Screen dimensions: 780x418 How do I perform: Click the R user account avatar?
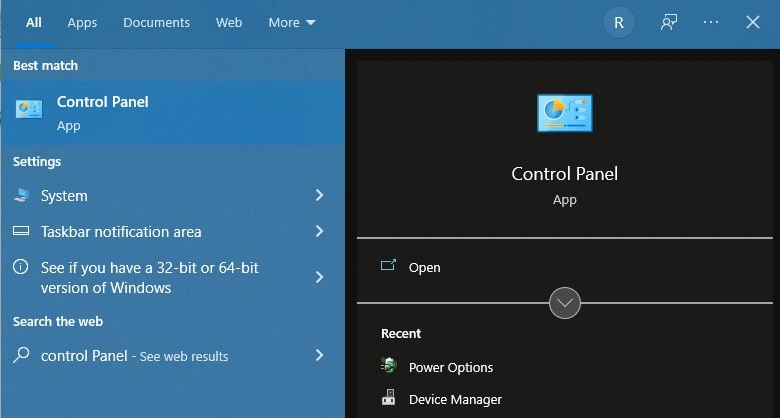click(x=619, y=22)
